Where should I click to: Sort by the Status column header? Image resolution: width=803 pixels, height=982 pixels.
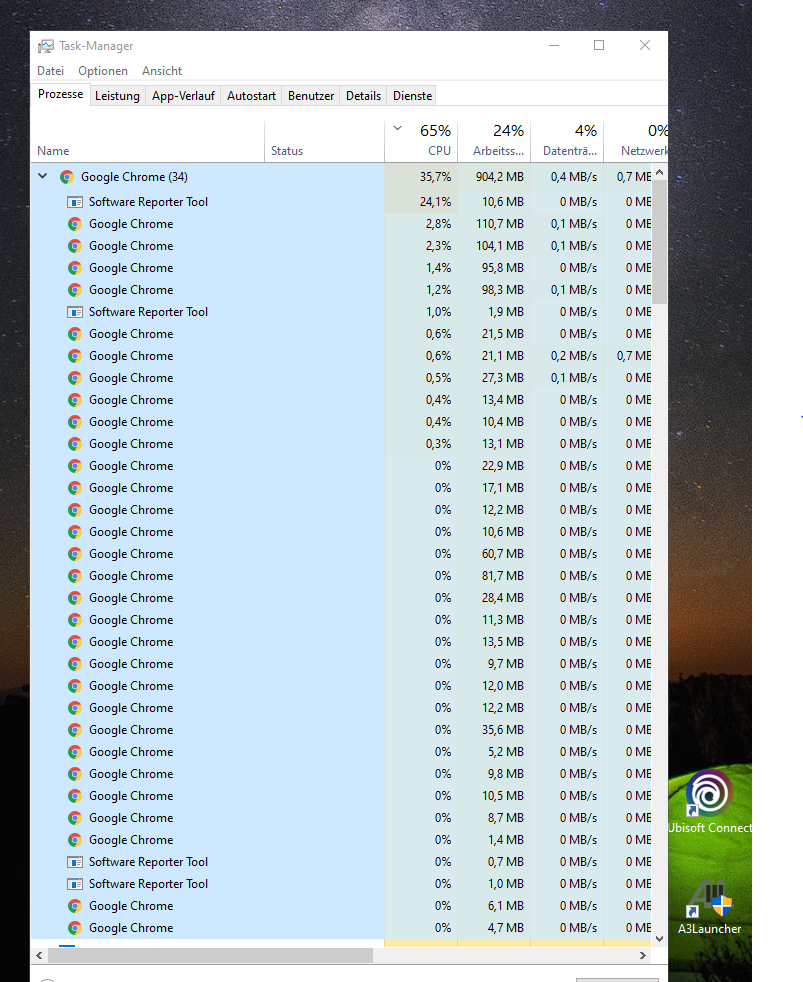pyautogui.click(x=324, y=142)
